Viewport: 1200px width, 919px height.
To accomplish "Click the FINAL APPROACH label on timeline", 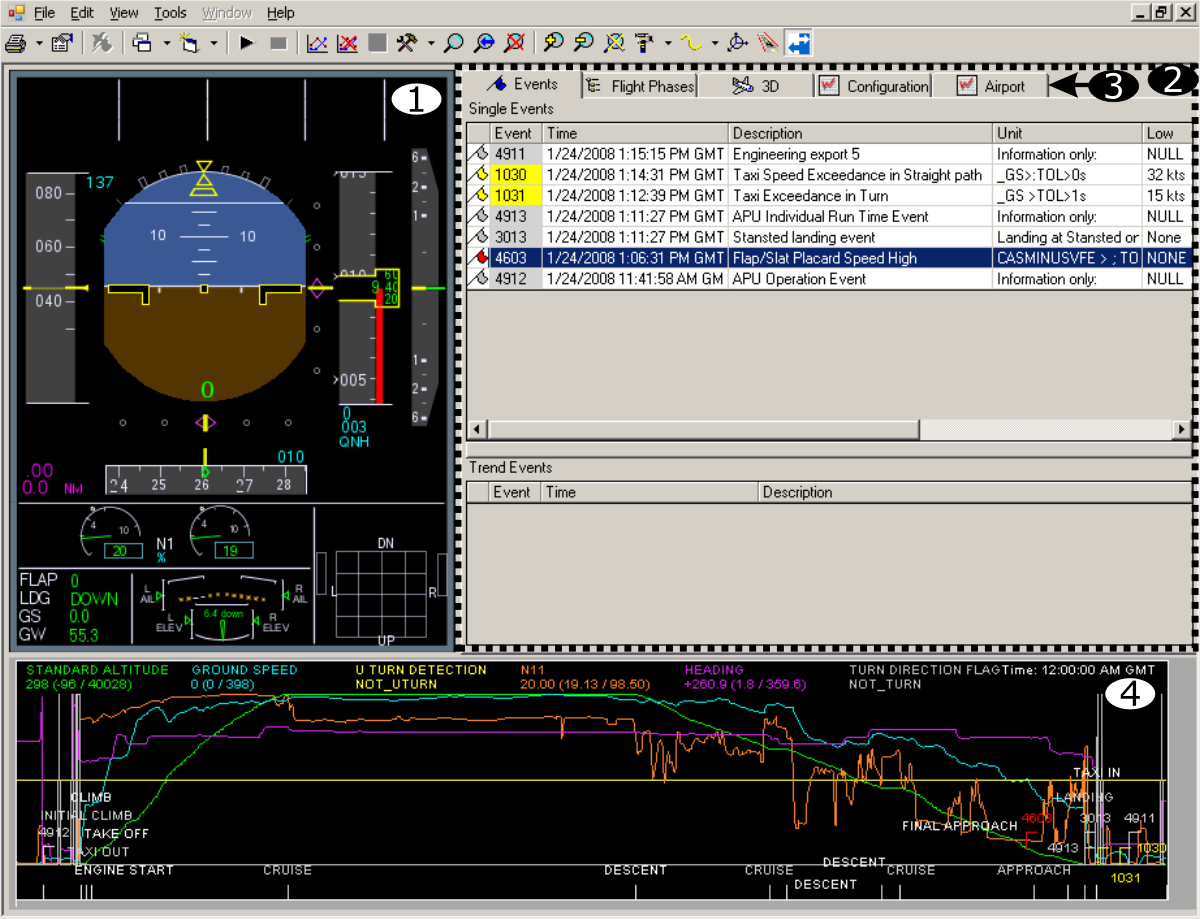I will pos(959,826).
